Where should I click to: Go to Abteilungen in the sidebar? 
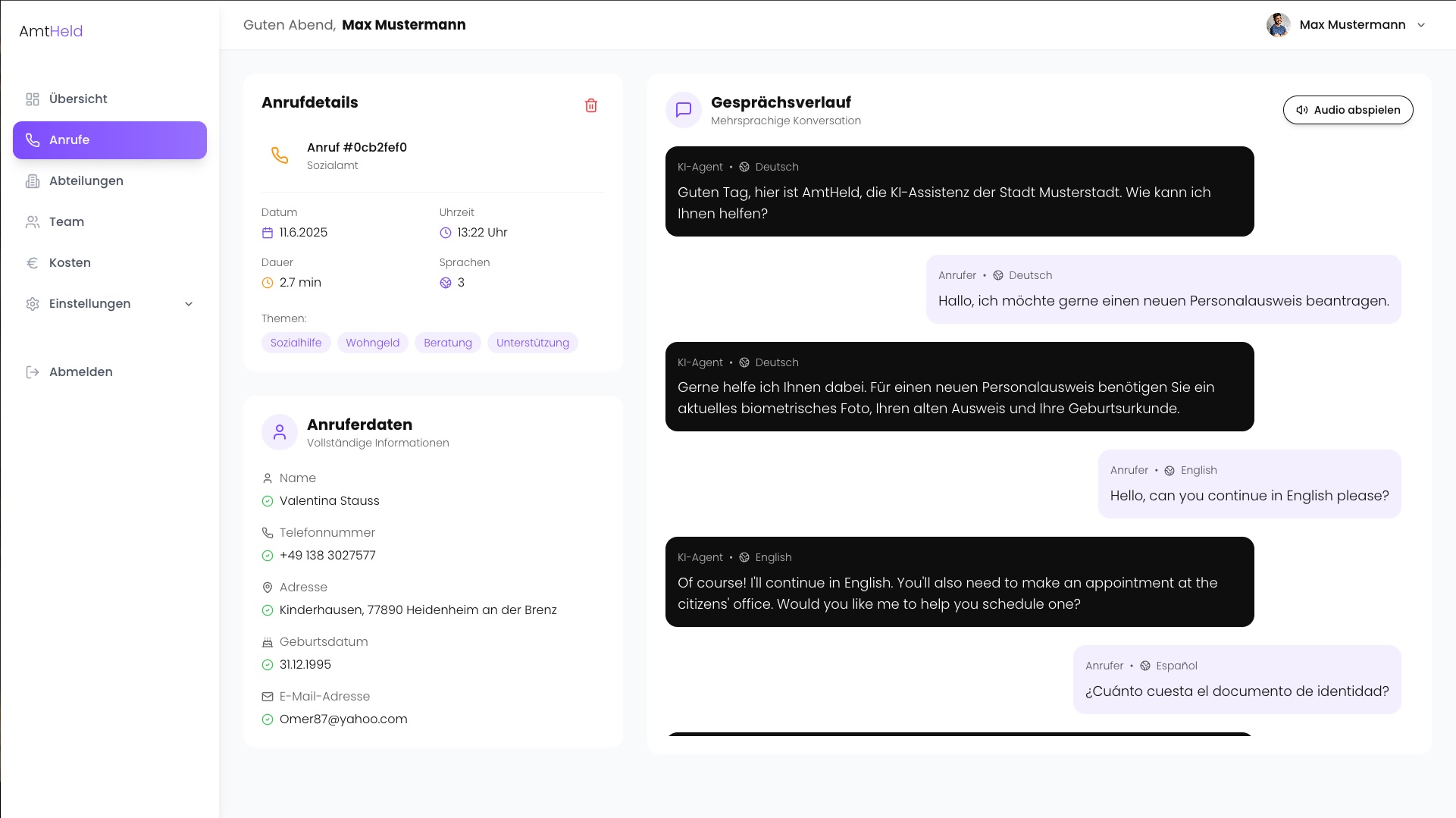tap(86, 181)
